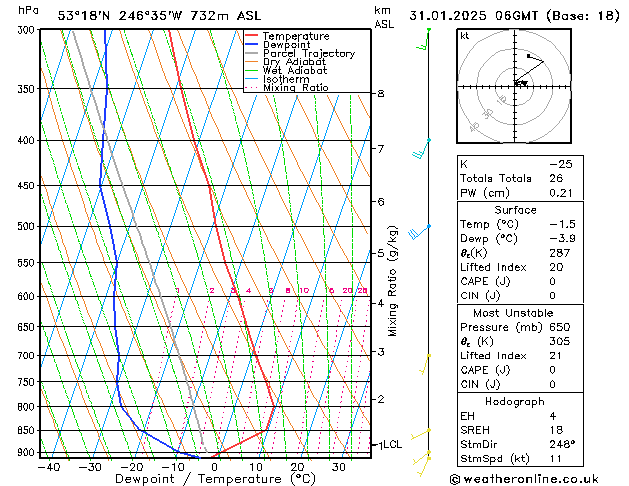Screen dimensions: 629x486
Task: Click the 'Mixing Ratio (g/kg)' vertical axis label
Action: pos(392,281)
